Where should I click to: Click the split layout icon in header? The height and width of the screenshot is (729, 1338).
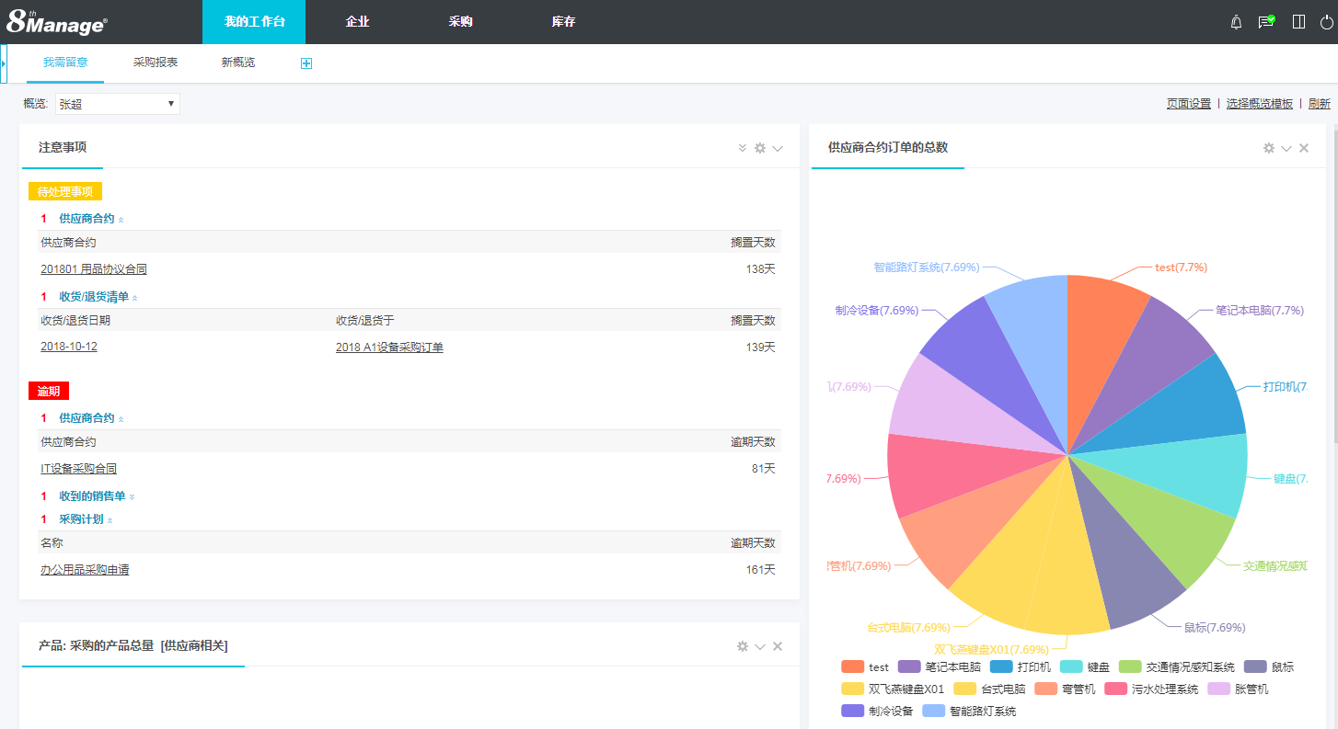(1299, 22)
